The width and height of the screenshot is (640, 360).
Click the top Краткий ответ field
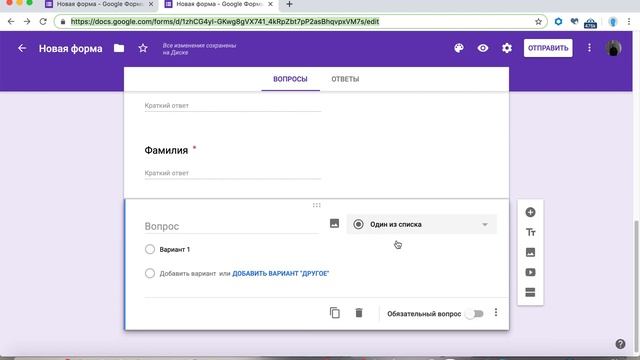tap(233, 106)
